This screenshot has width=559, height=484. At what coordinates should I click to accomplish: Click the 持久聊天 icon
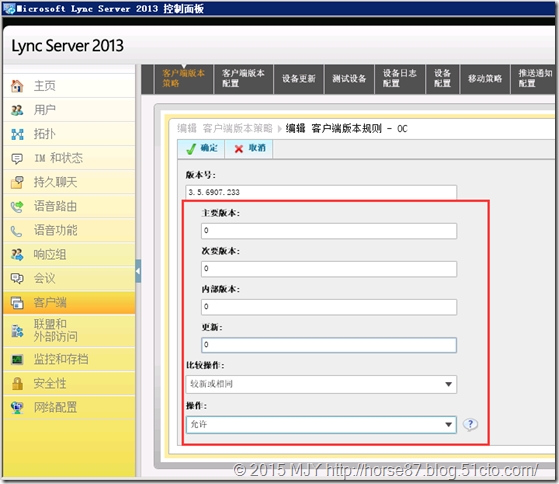[17, 182]
